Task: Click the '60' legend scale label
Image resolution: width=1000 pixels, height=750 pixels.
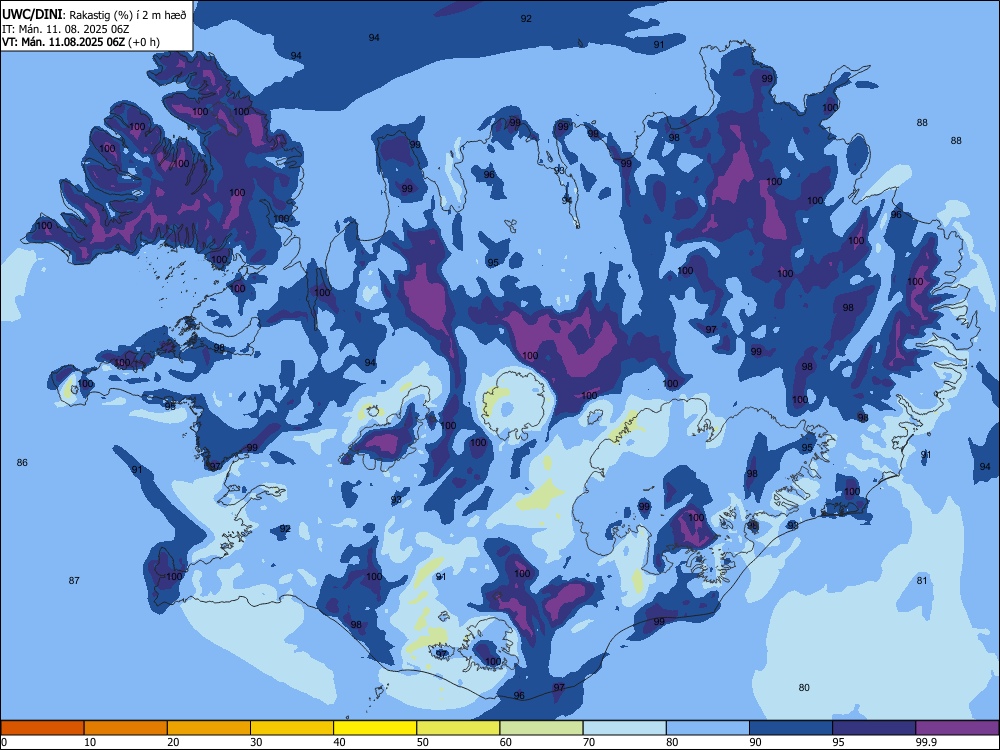Action: click(506, 742)
